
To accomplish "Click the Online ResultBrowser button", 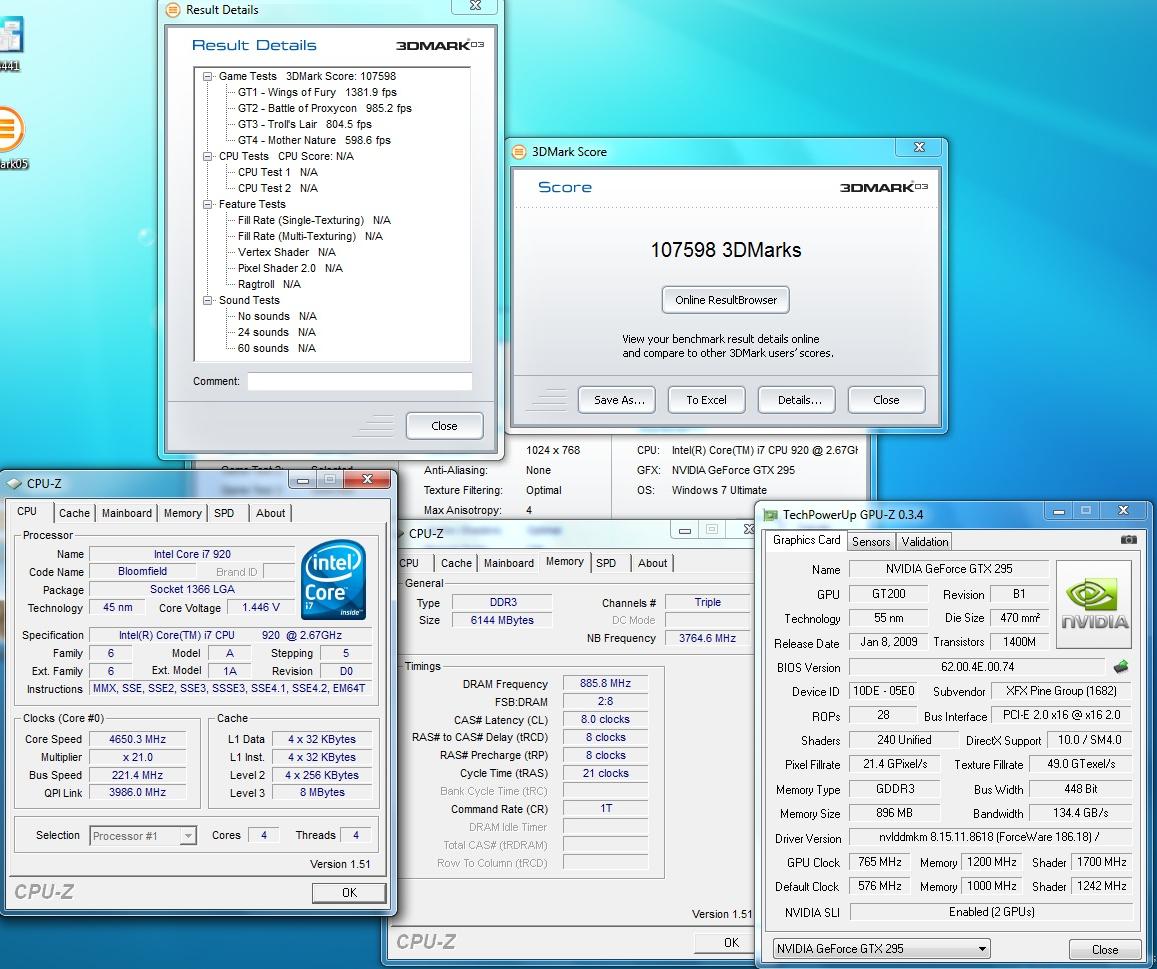I will click(725, 300).
